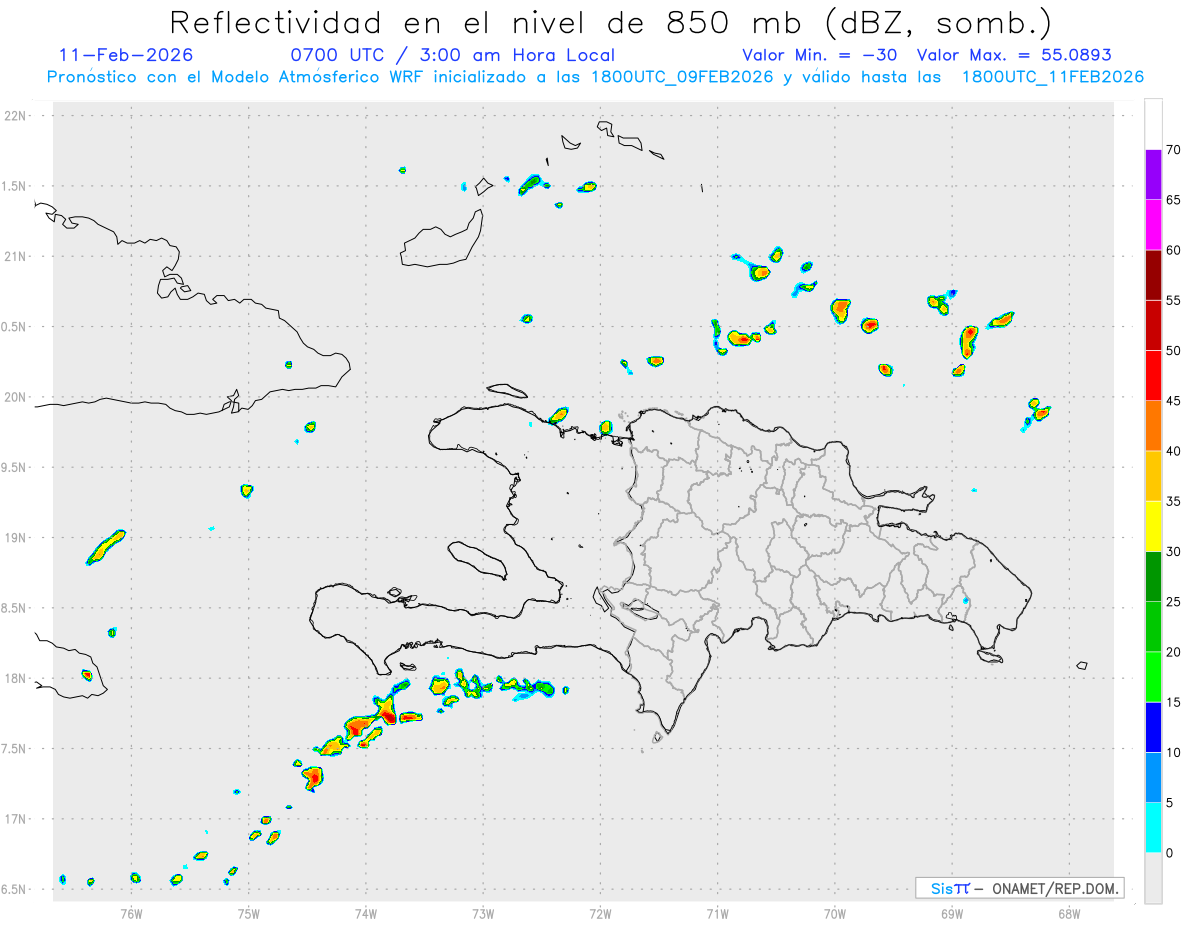This screenshot has height=927, width=1200.
Task: Click the red 50–55 dBZ color band
Action: click(x=1153, y=325)
